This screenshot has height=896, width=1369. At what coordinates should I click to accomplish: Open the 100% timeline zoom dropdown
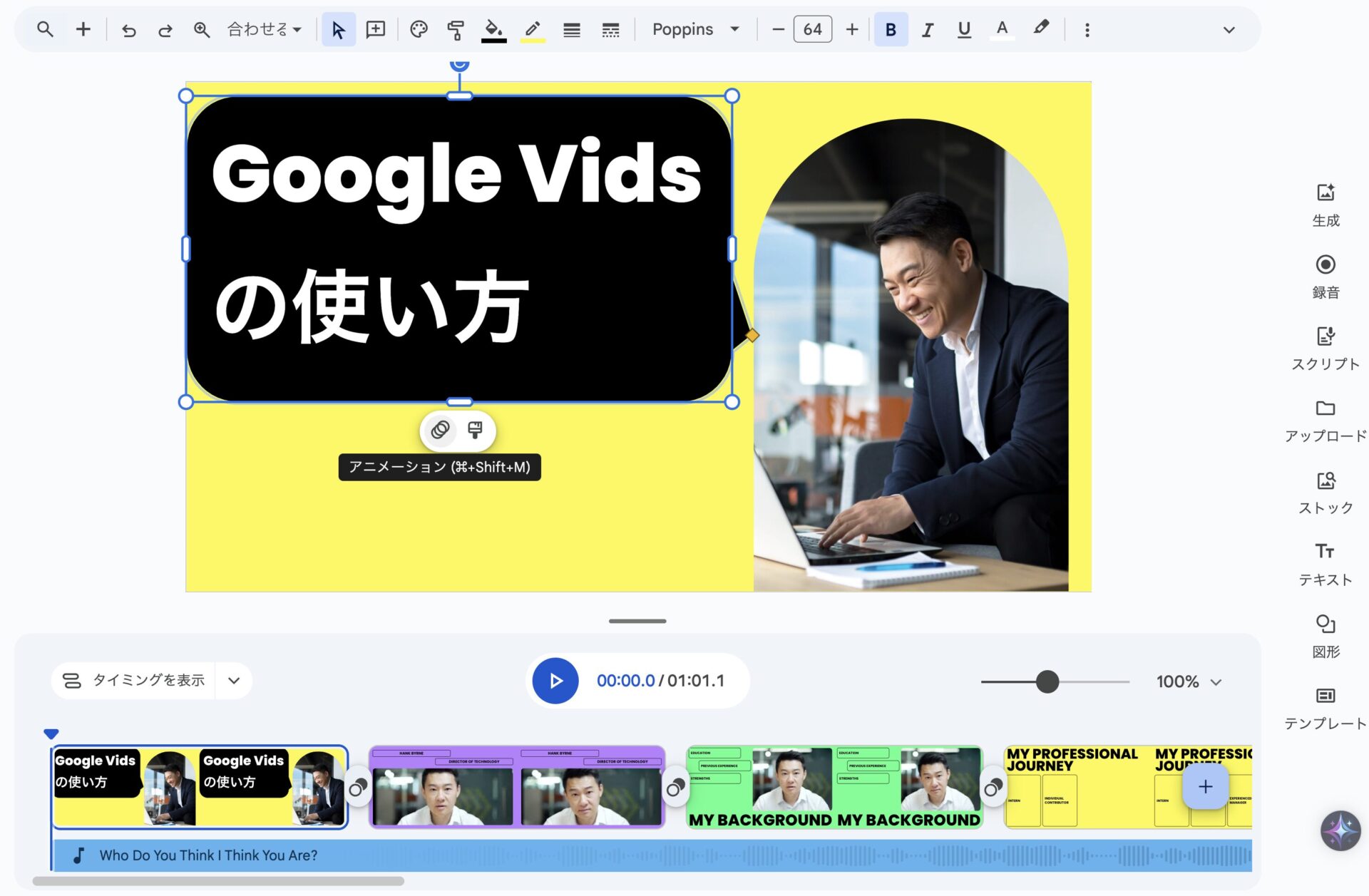pos(1189,682)
